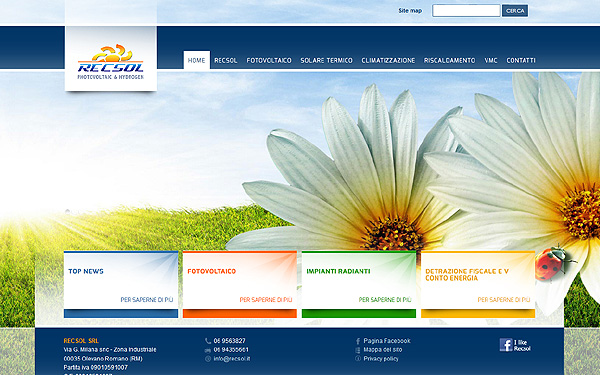Screen dimensions: 600x375
Task: Click the icon beside Privacy policy
Action: tap(358, 359)
